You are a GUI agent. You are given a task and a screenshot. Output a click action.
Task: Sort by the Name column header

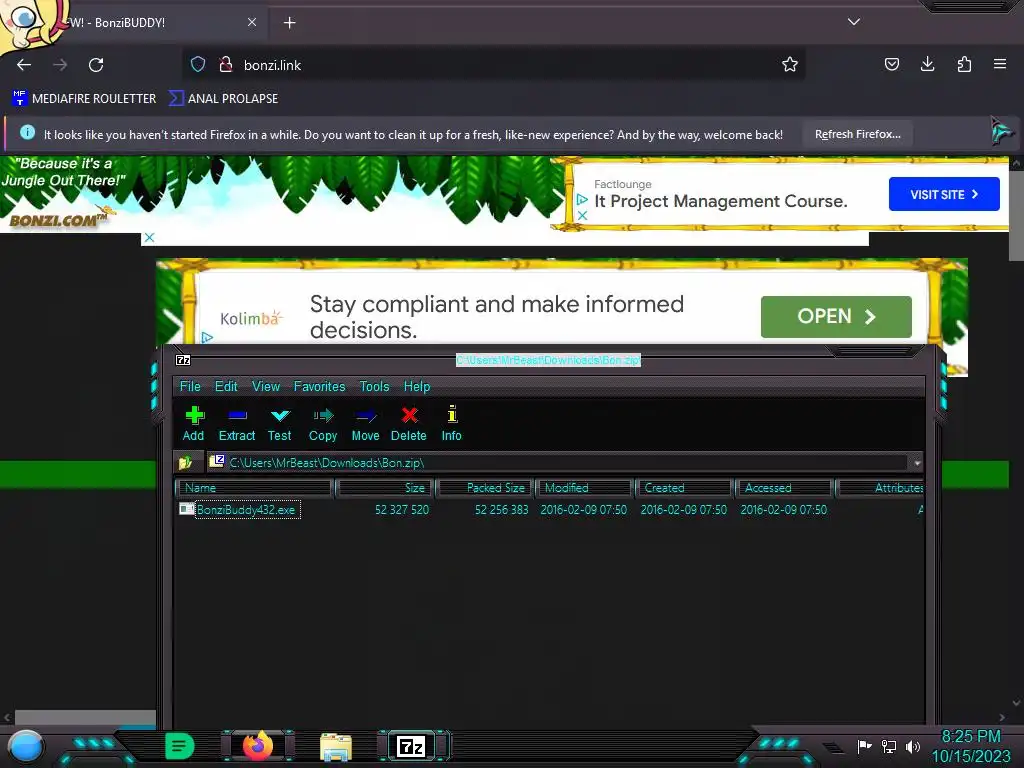(254, 488)
